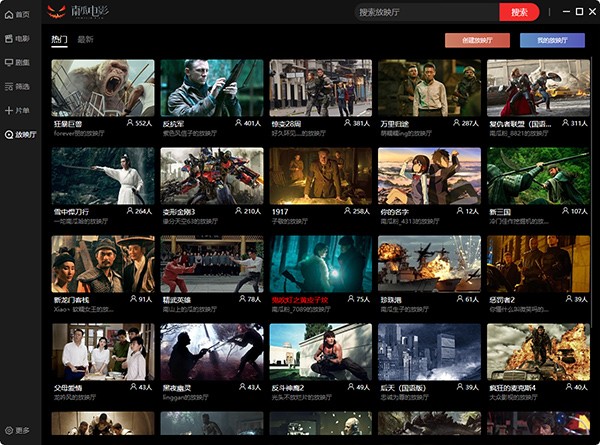
Task: Open the 片单 playlist section
Action: pyautogui.click(x=18, y=110)
